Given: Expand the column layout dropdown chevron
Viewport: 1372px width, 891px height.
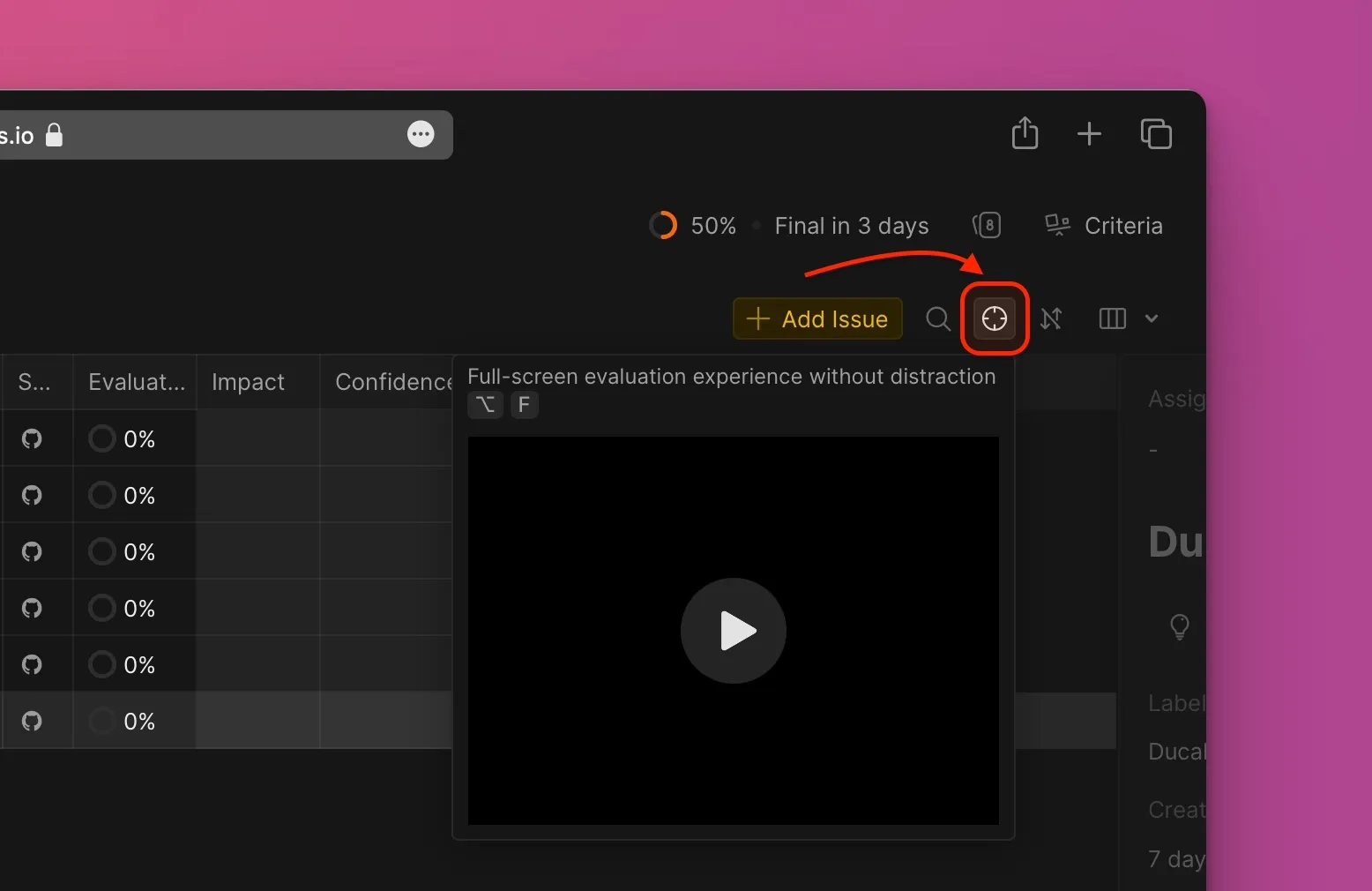Looking at the screenshot, I should (1151, 318).
